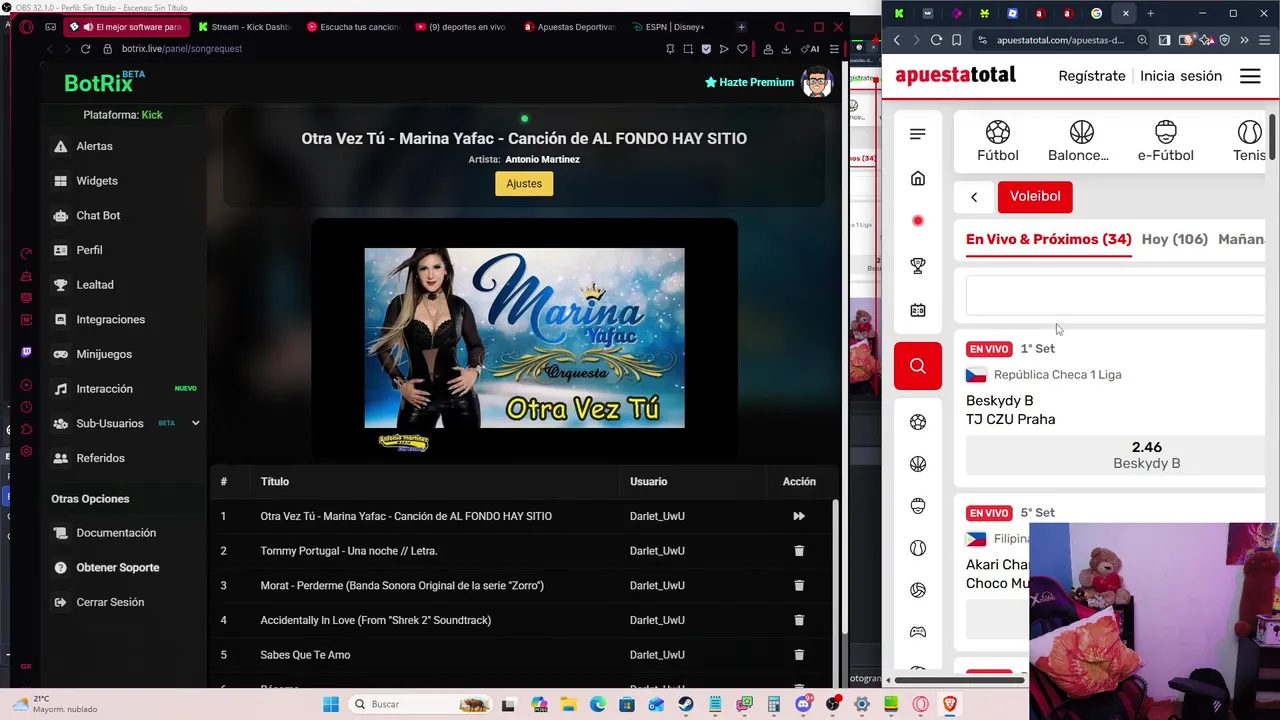Open new tab in Brave window
This screenshot has height=720, width=1280.
(x=1150, y=13)
